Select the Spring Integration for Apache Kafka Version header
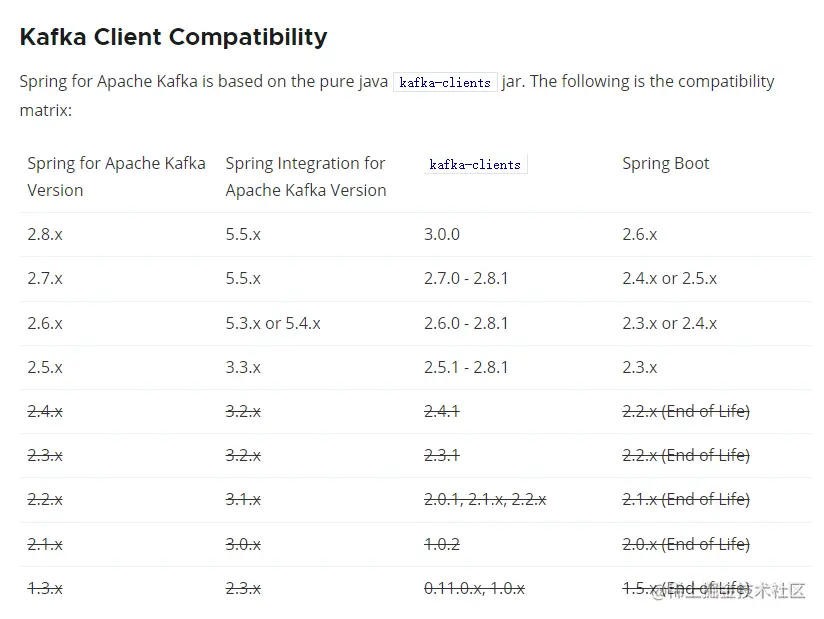Image resolution: width=824 pixels, height=619 pixels. (x=305, y=176)
